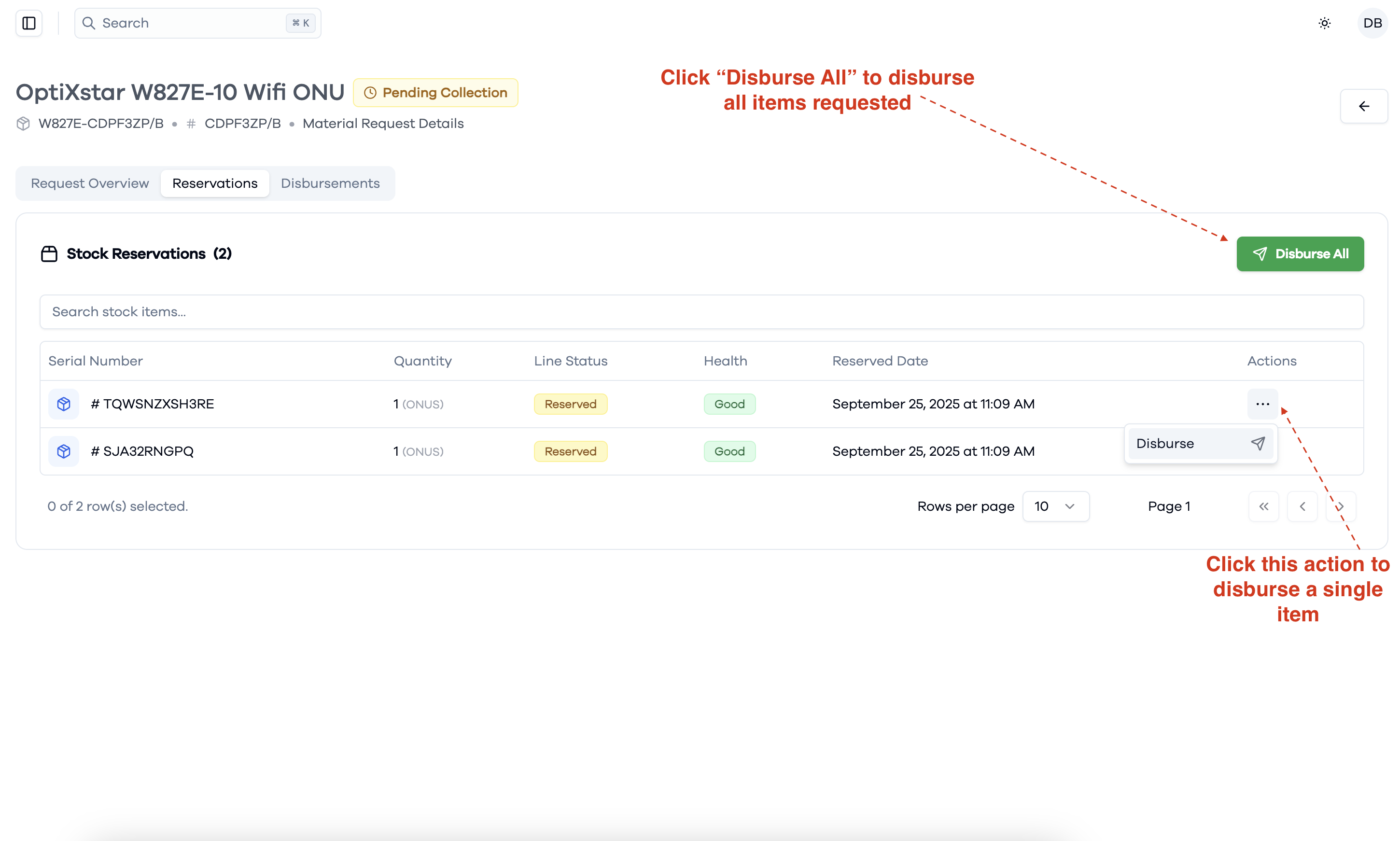1400x841 pixels.
Task: Click the Pending Collection status badge
Action: point(435,93)
